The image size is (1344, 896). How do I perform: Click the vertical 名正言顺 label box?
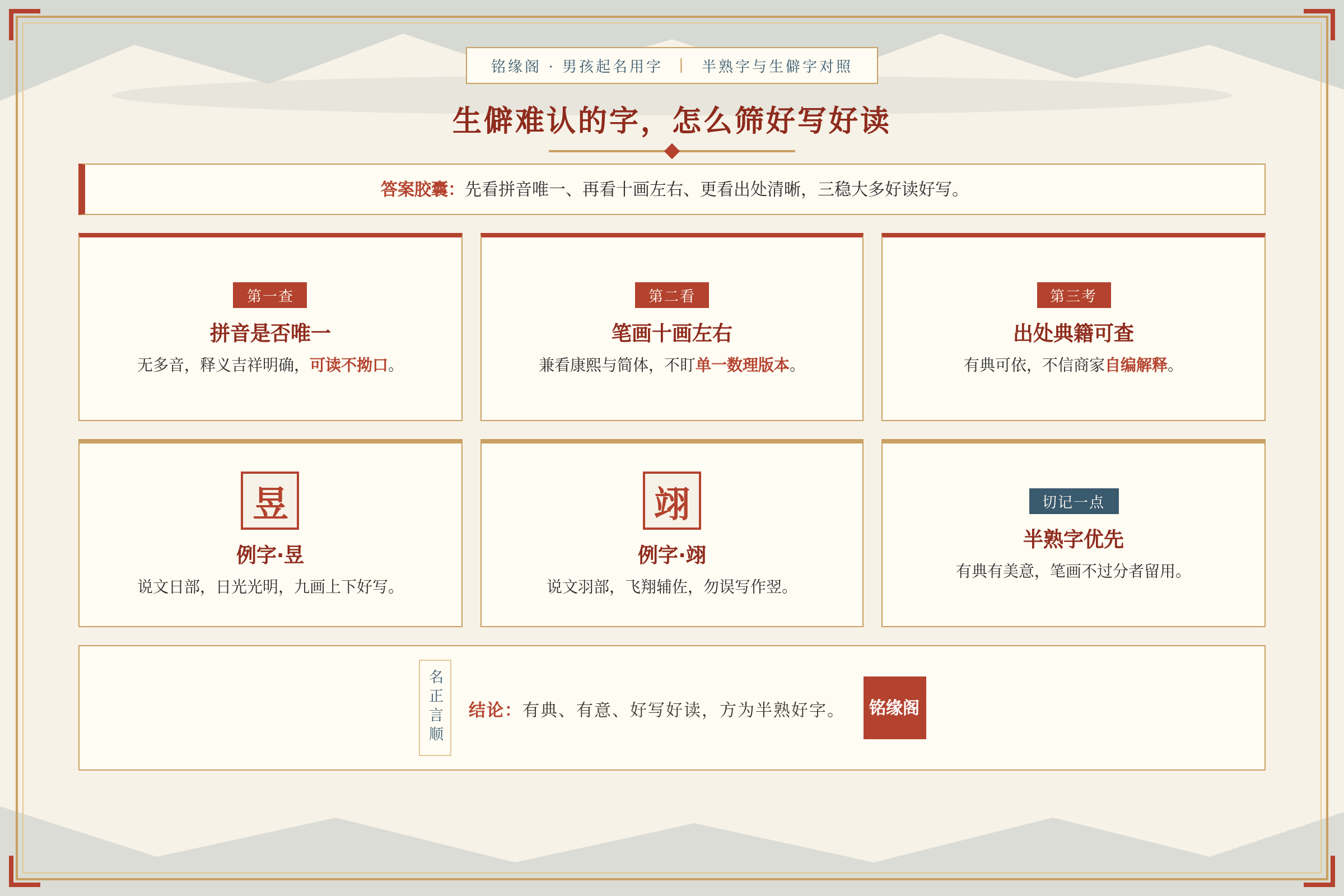[436, 707]
